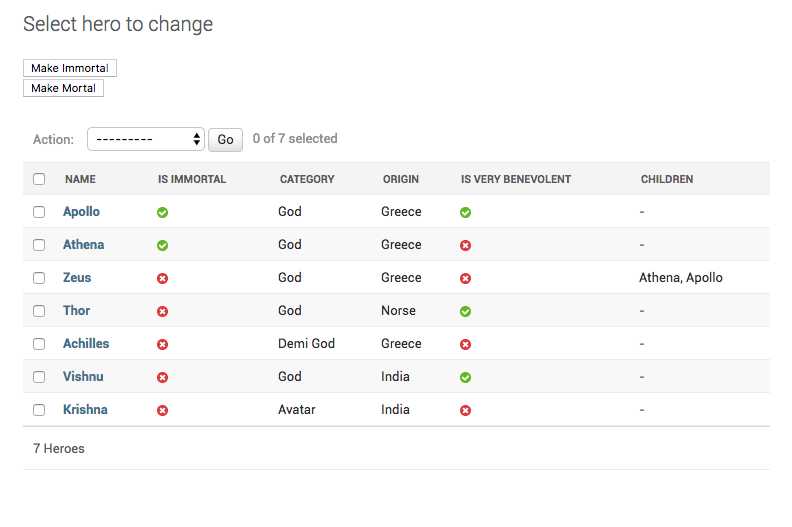Screen dimensions: 792x527
Task: Click Krishna's red Is Very Benevolent icon
Action: tap(465, 410)
